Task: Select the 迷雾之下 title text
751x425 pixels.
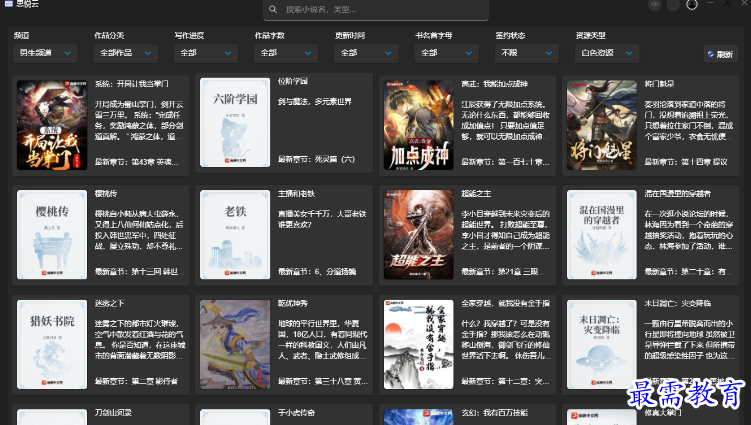Action: click(x=110, y=303)
